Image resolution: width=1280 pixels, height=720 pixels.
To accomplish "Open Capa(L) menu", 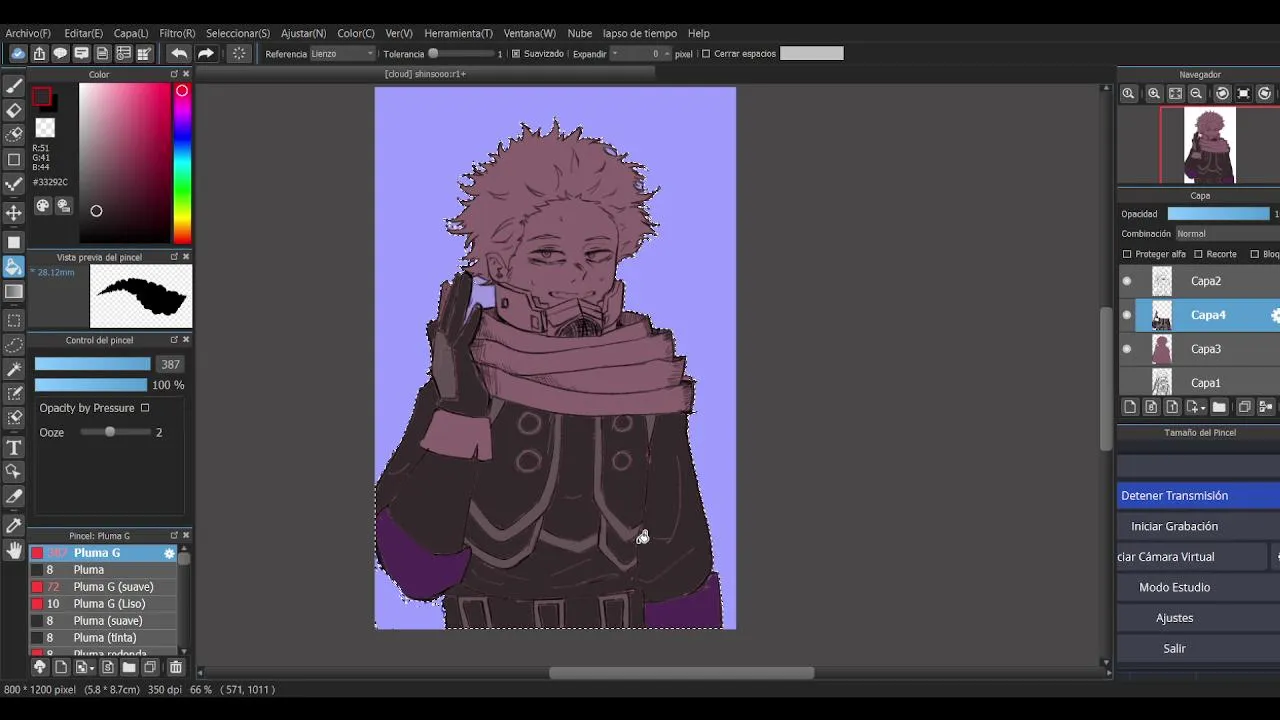I will click(x=131, y=33).
